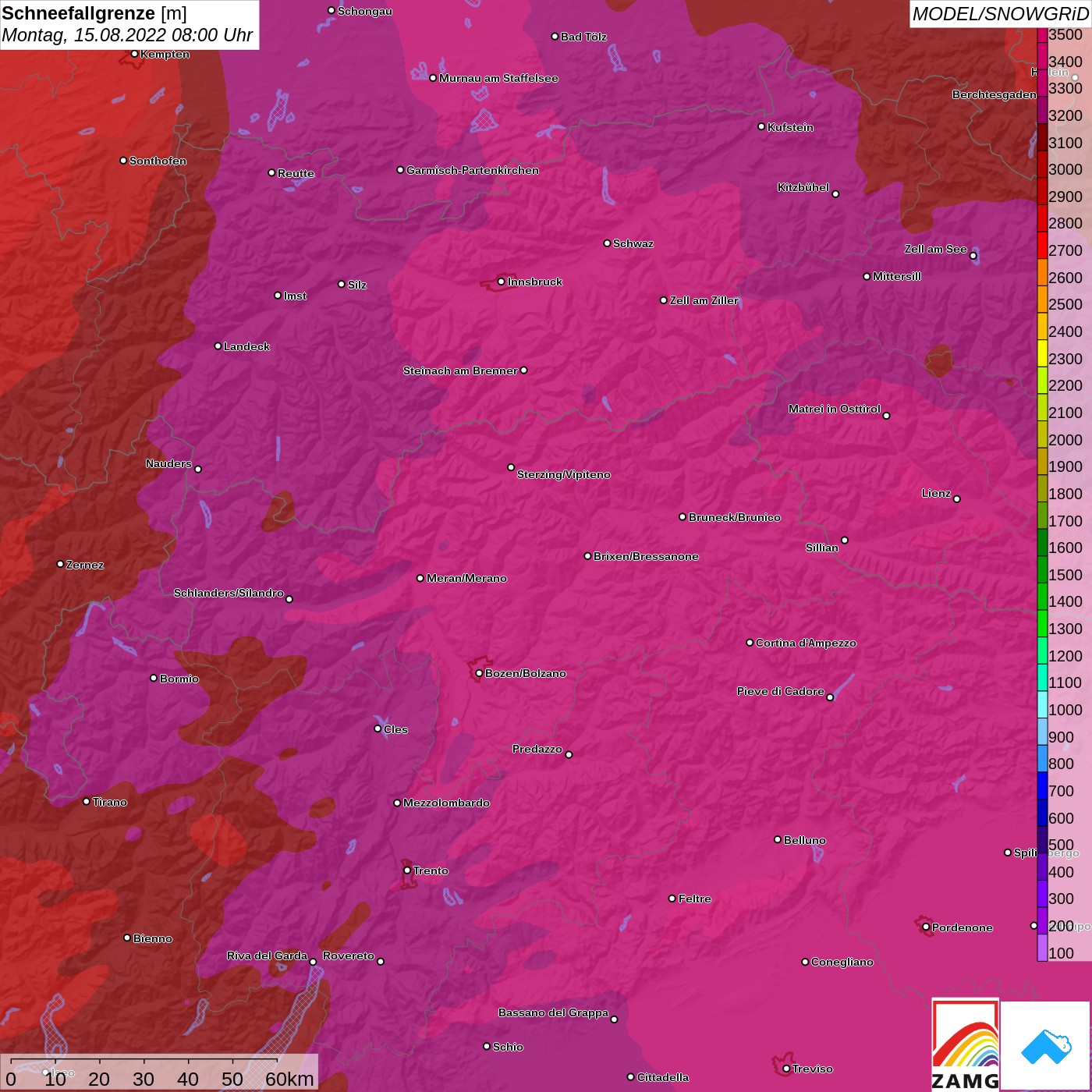Click the Schwaz location dot
This screenshot has height=1092, width=1092.
pos(607,243)
